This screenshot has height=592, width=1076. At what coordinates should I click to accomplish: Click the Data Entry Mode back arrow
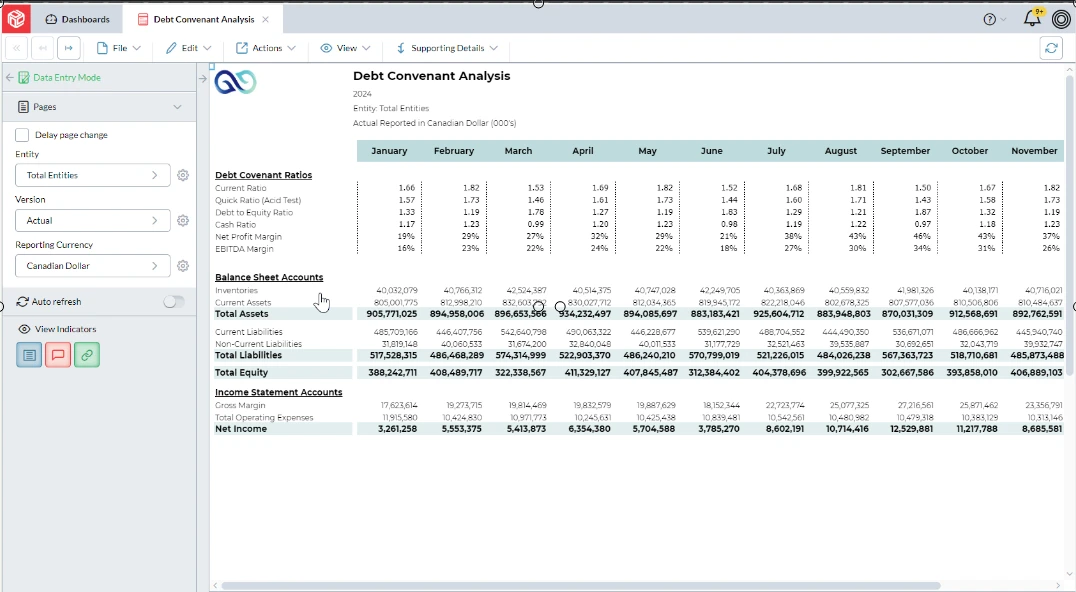(10, 78)
